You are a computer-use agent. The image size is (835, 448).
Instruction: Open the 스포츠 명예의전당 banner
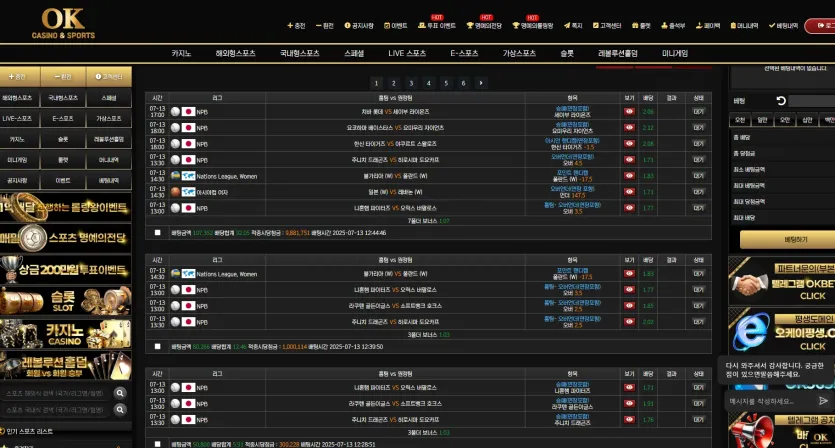tap(66, 238)
